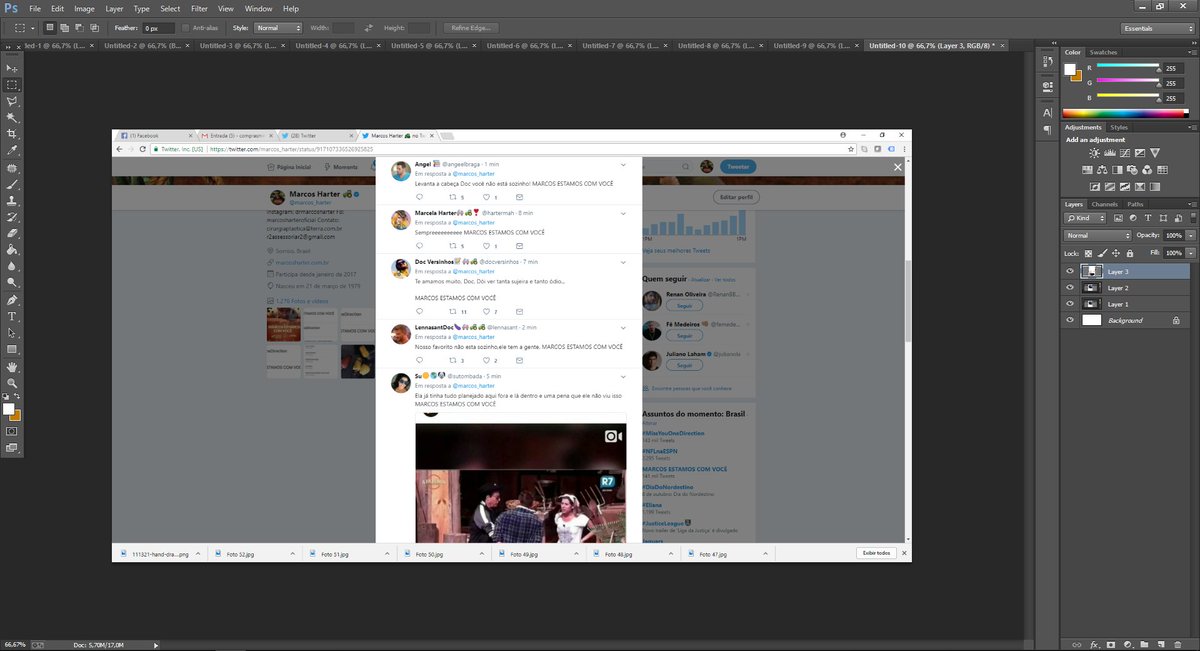The image size is (1200, 651).
Task: Select the Magic Wand tool
Action: point(12,118)
